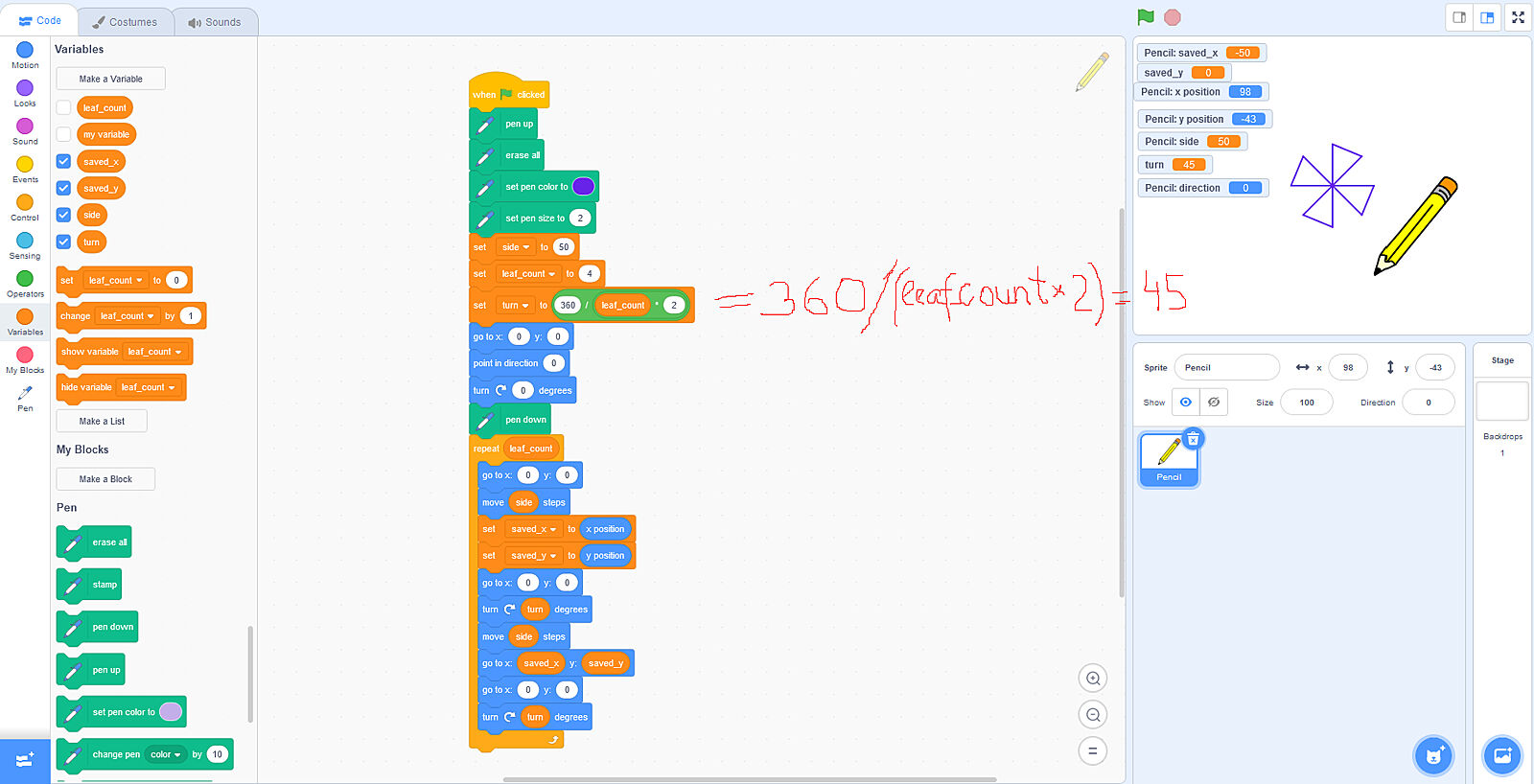Click the green flag to run
The image size is (1534, 784).
1146,17
